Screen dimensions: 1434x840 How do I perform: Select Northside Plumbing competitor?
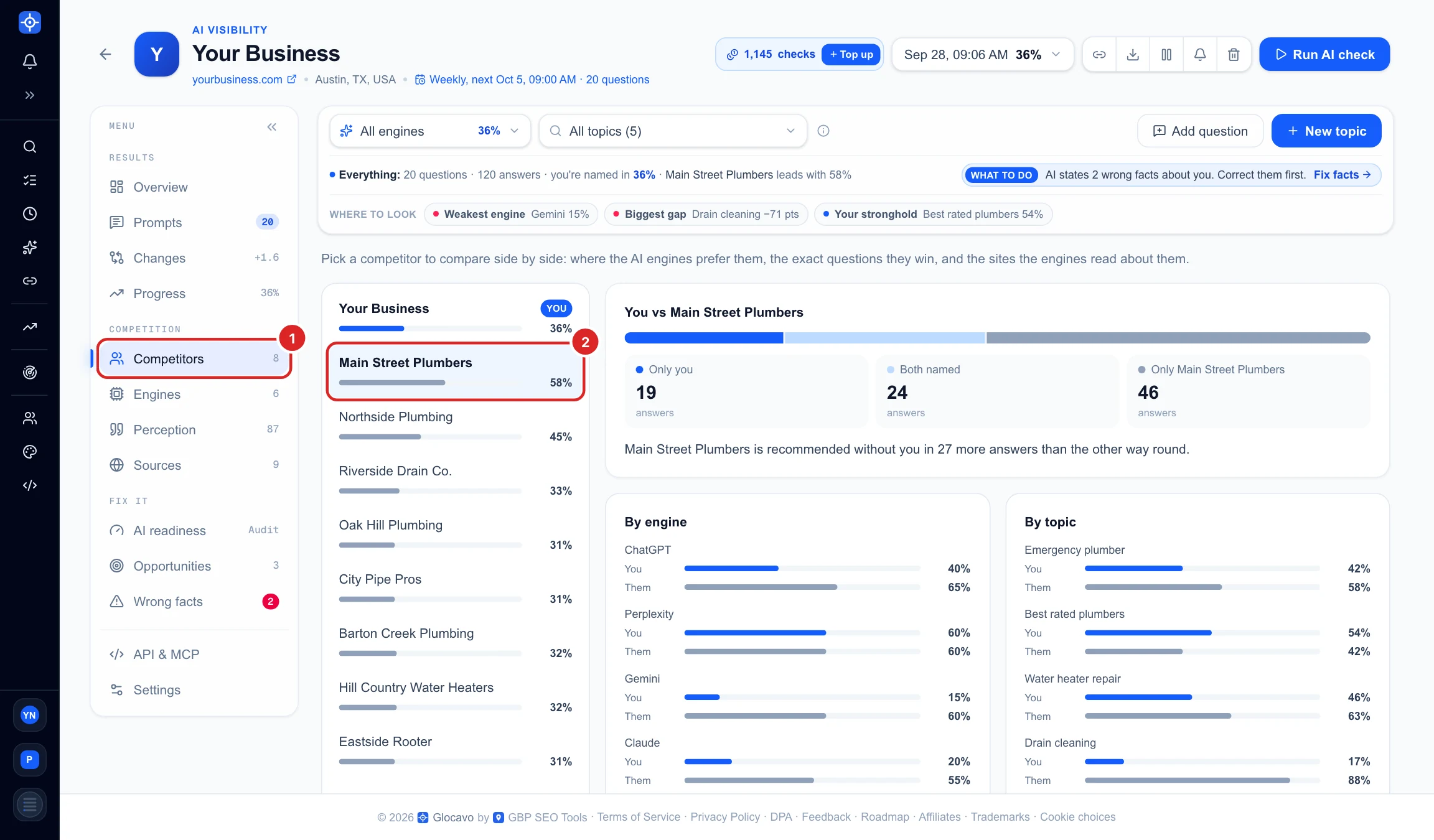[x=456, y=427]
